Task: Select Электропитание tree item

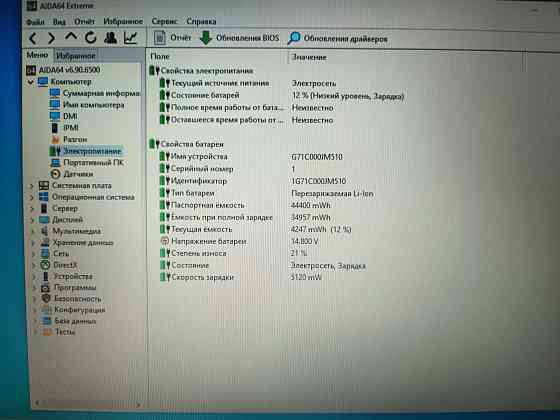Action: pyautogui.click(x=86, y=151)
